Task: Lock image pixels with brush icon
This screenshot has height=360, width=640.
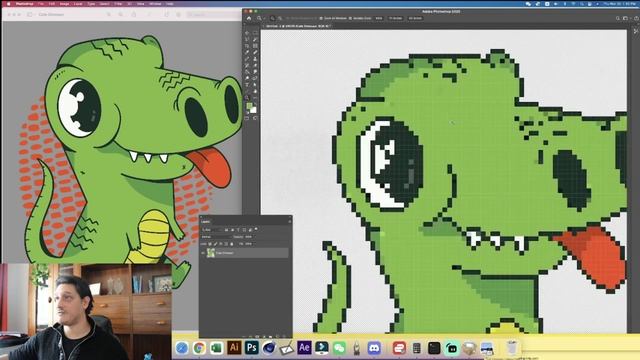Action: pyautogui.click(x=216, y=244)
